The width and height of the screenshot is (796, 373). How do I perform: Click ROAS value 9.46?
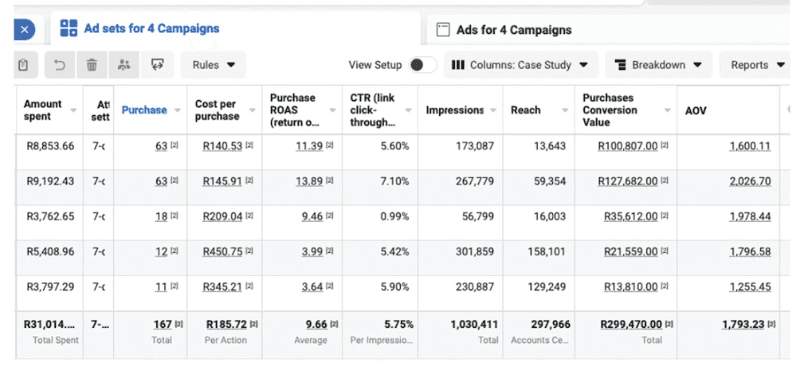tap(312, 217)
